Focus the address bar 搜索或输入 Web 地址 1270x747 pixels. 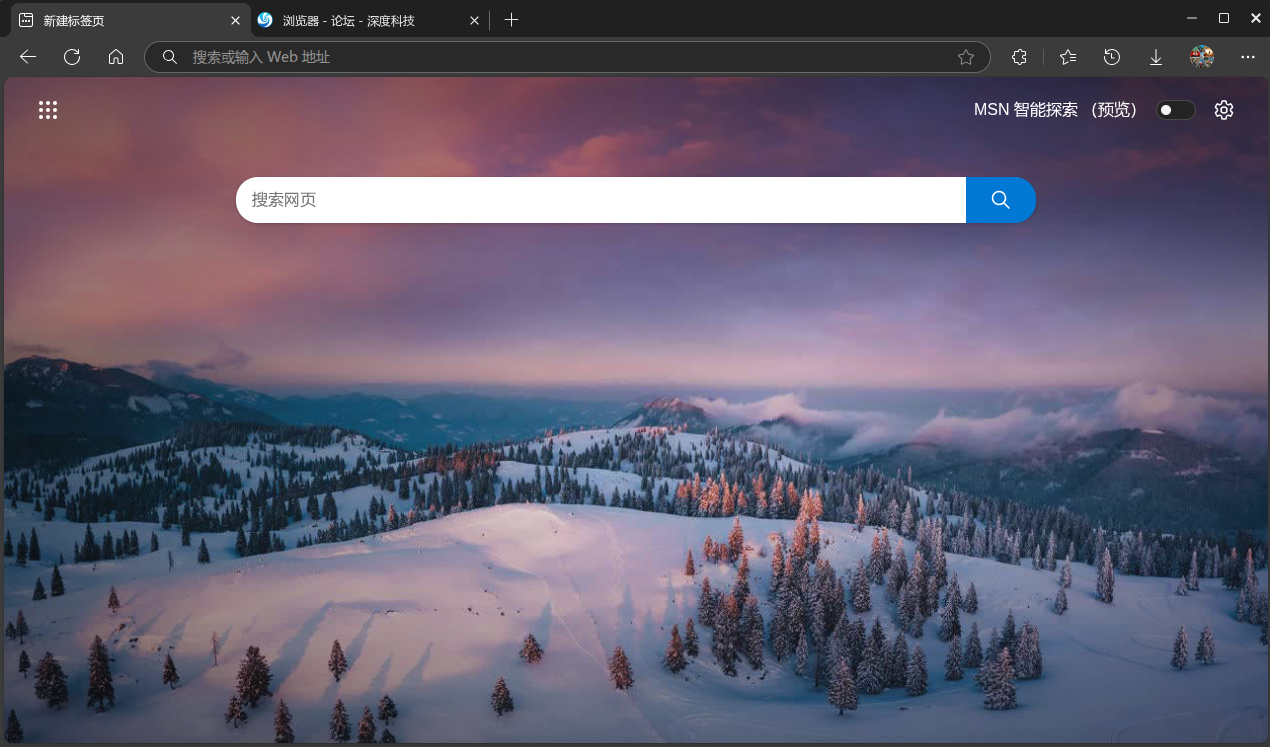click(567, 57)
